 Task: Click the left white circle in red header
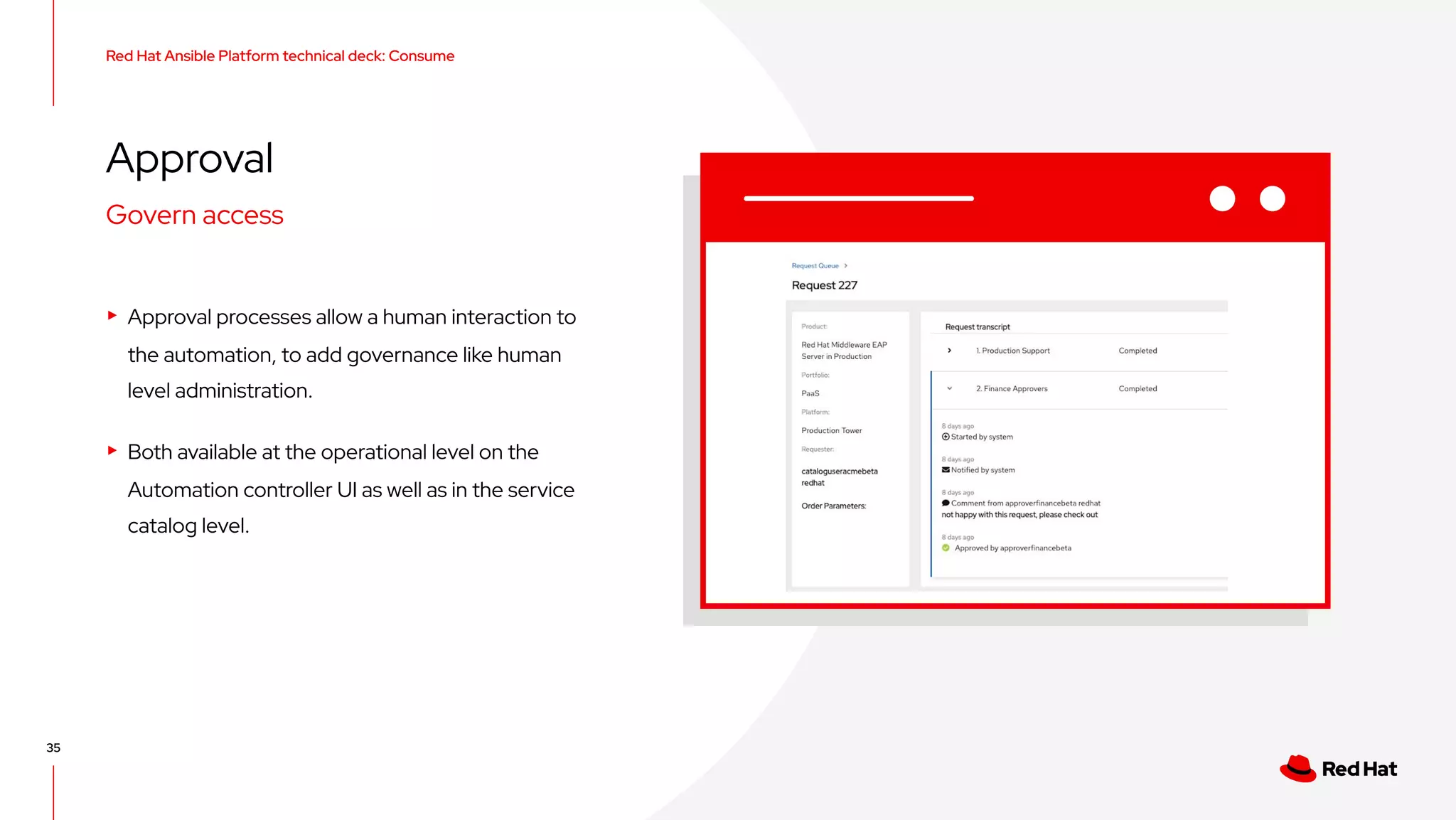[1222, 198]
